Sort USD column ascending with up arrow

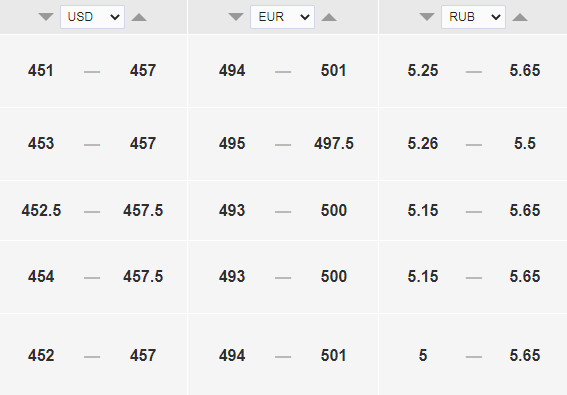[139, 17]
